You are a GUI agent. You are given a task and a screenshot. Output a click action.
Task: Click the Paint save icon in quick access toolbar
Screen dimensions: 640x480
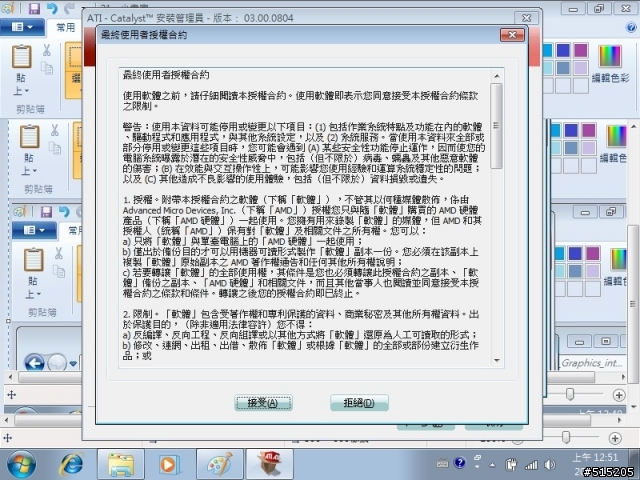coord(34,8)
